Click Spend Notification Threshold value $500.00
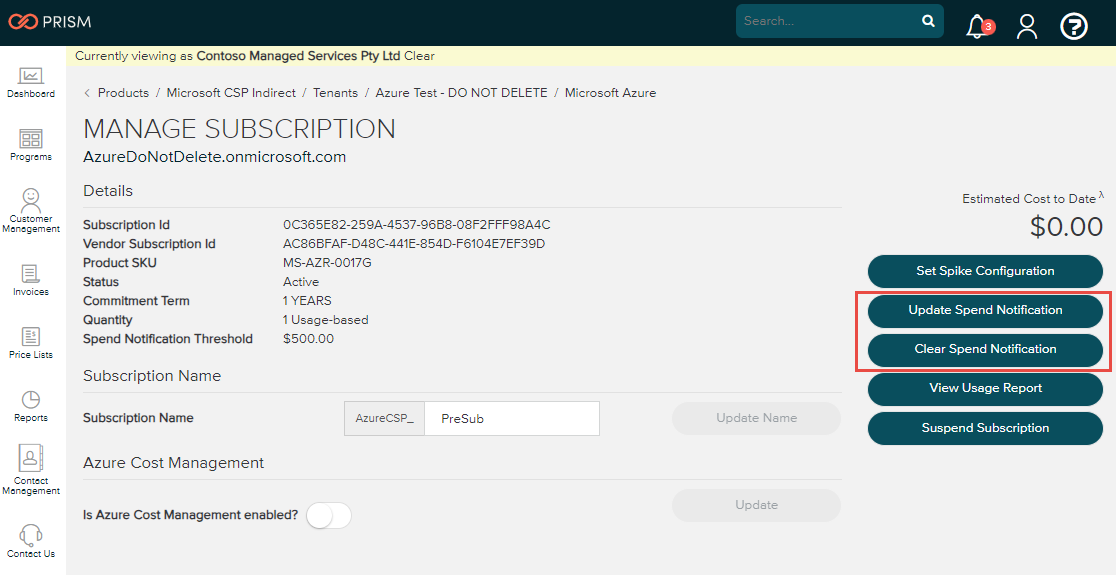 [x=308, y=339]
